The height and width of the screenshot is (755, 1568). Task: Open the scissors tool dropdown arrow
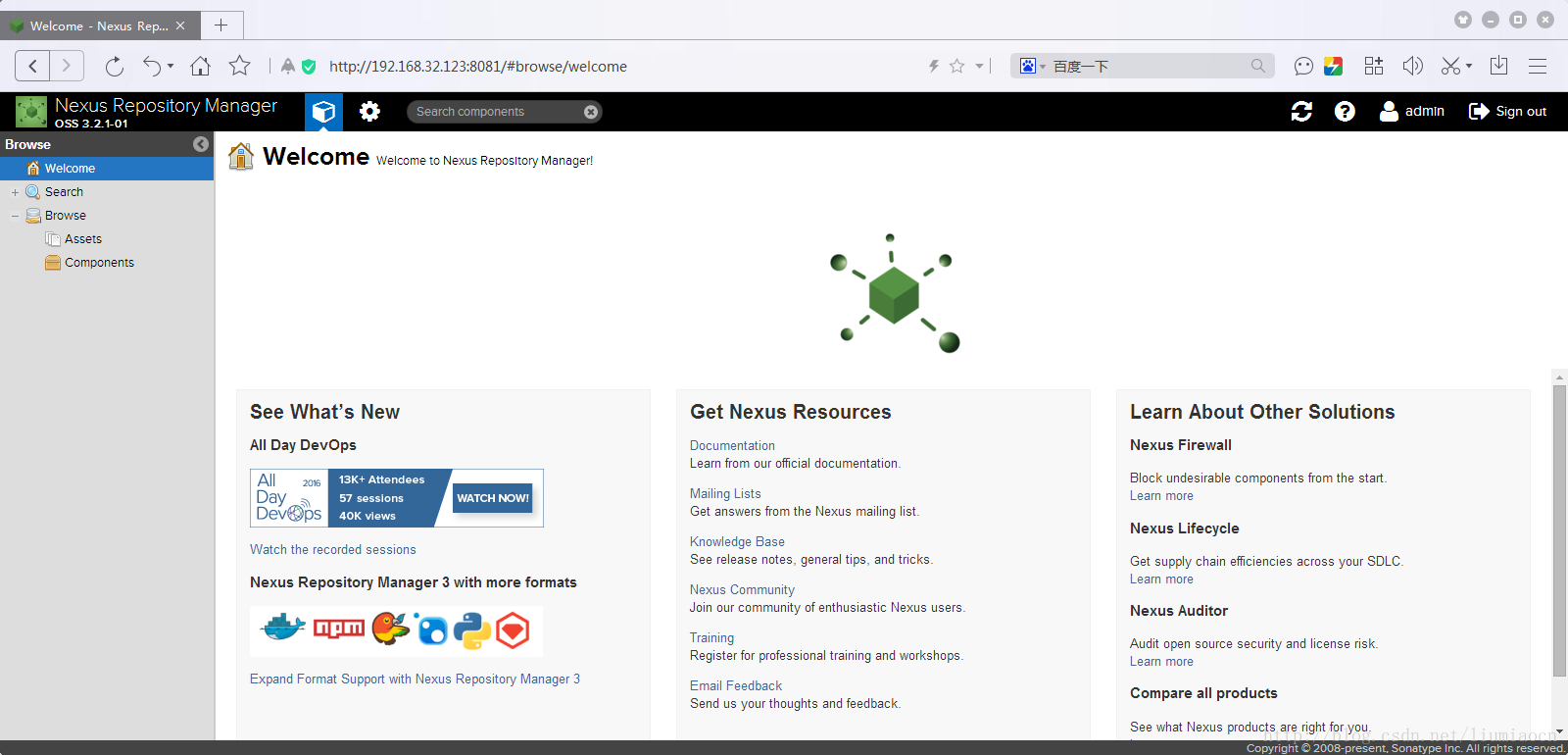1469,67
